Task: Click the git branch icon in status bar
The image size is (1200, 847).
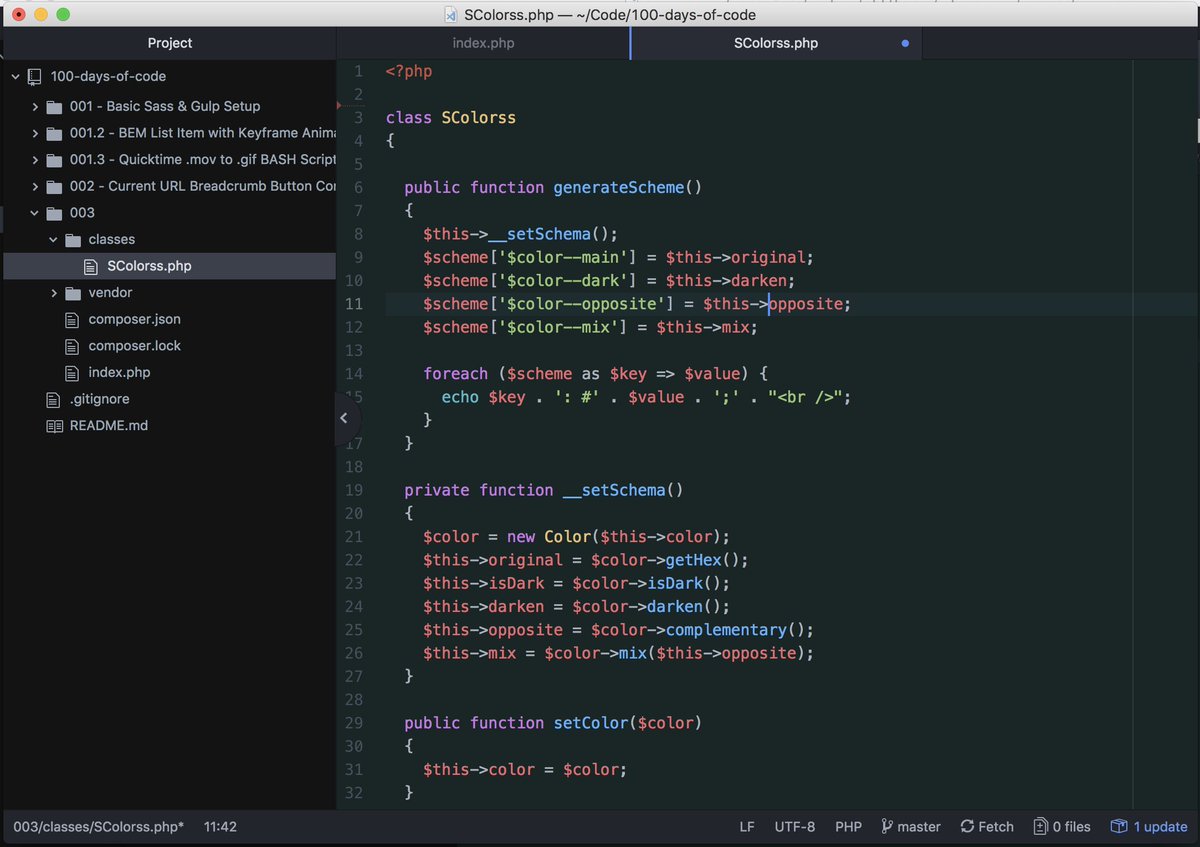Action: [x=887, y=827]
